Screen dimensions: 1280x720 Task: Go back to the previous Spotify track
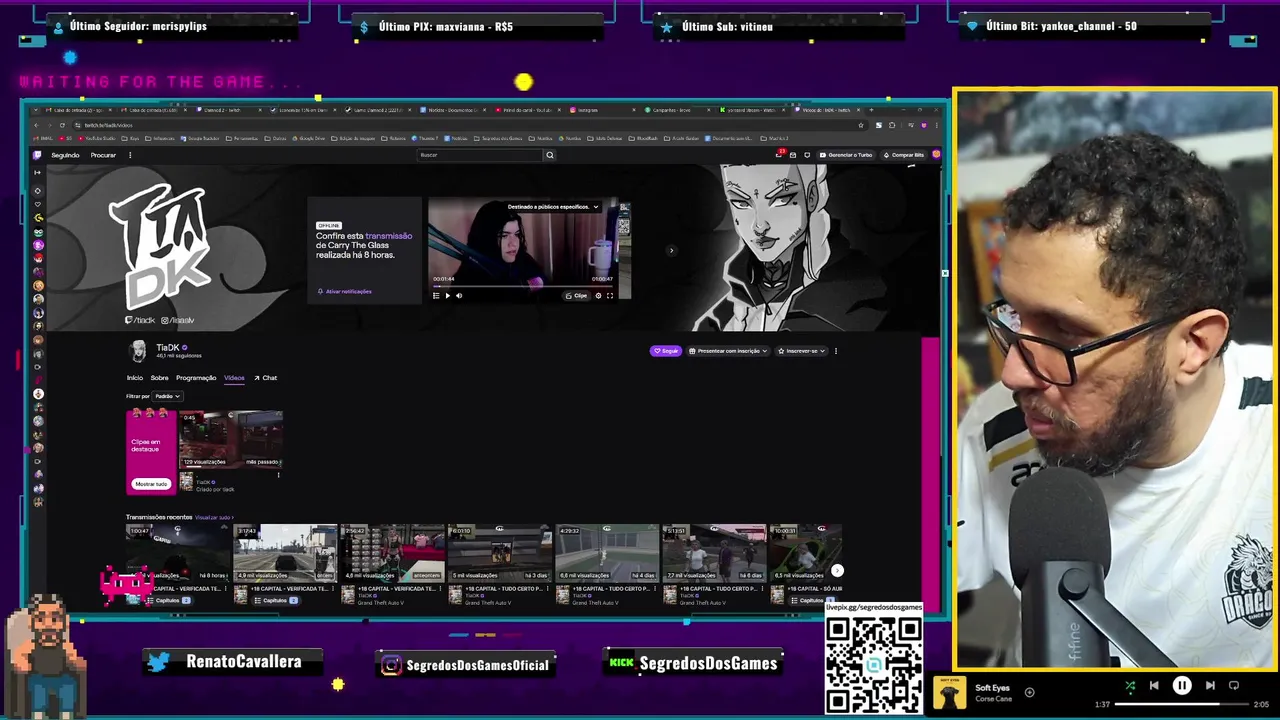(1154, 685)
